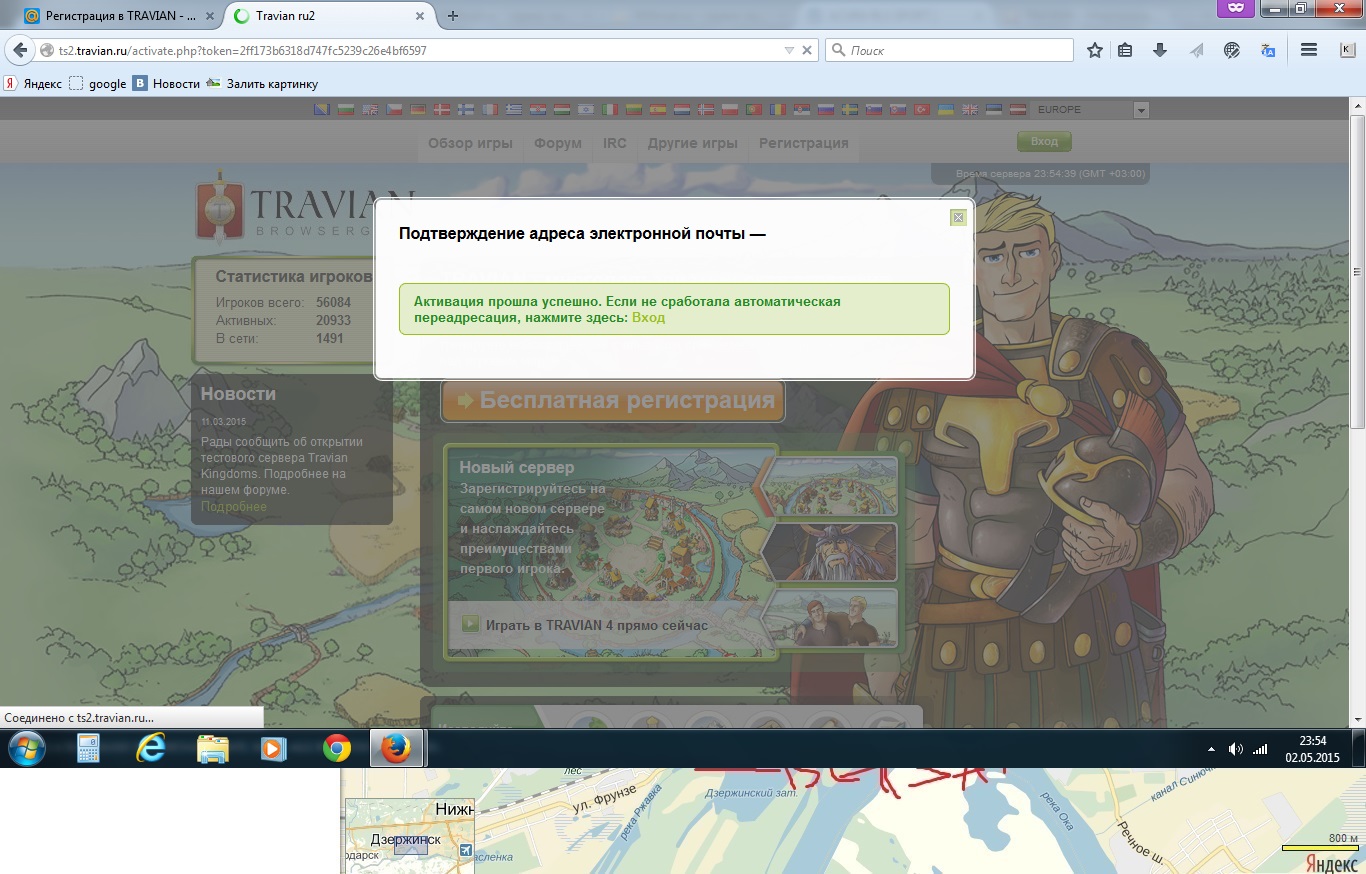Launch Google Chrome from the taskbar
Viewport: 1366px width, 874px height.
337,748
